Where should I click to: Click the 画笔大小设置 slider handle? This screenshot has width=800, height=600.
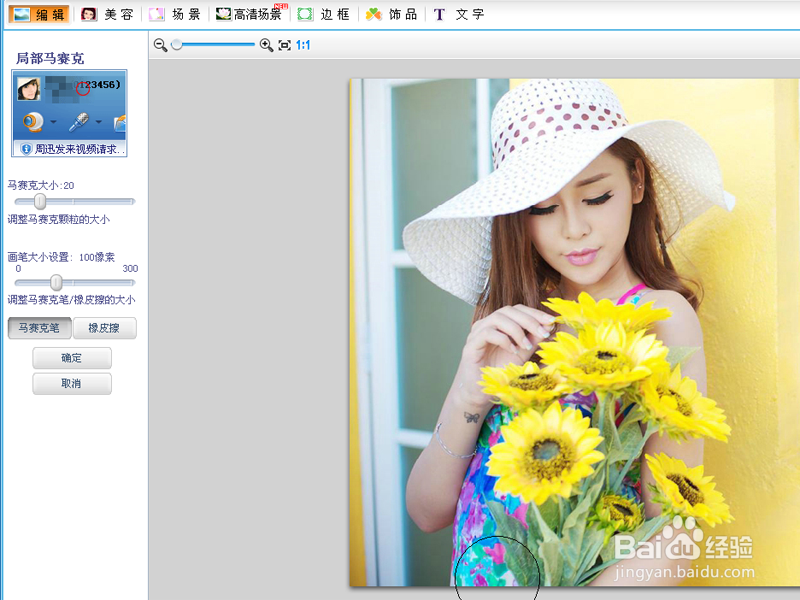click(56, 282)
